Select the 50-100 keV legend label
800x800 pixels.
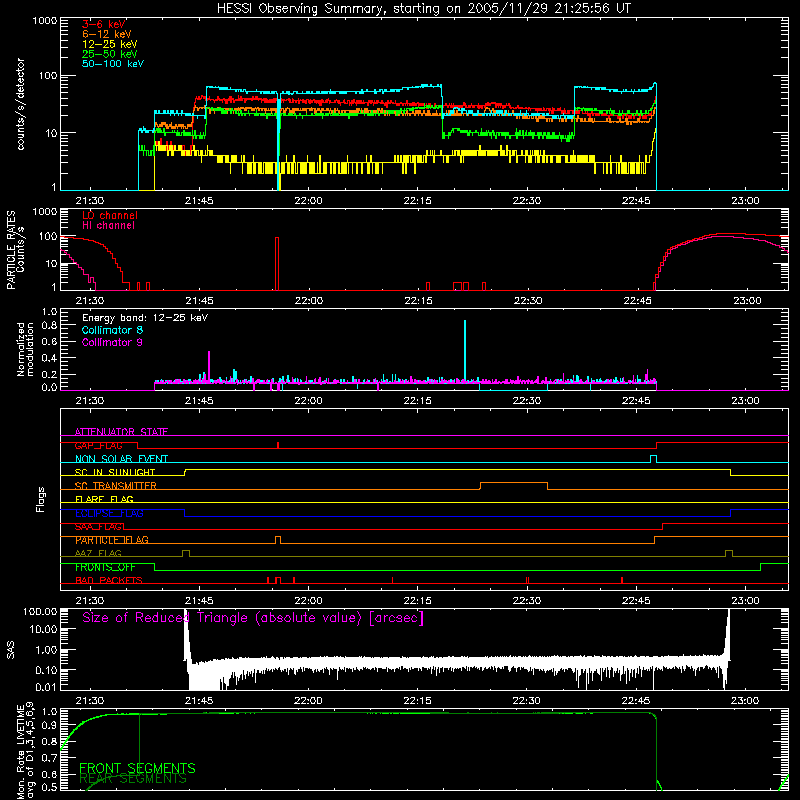(113, 63)
